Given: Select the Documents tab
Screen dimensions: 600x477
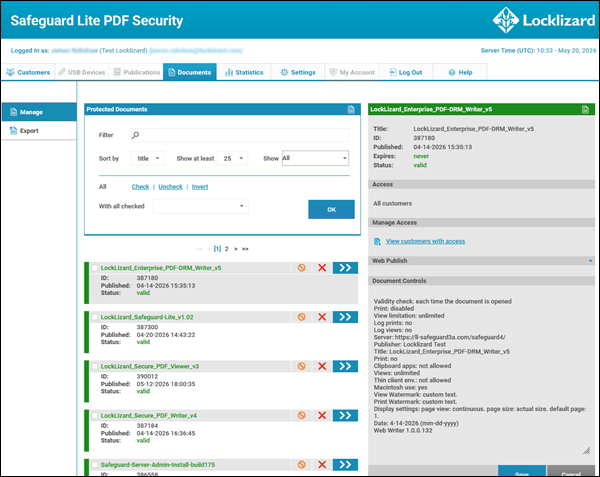Looking at the screenshot, I should point(189,72).
